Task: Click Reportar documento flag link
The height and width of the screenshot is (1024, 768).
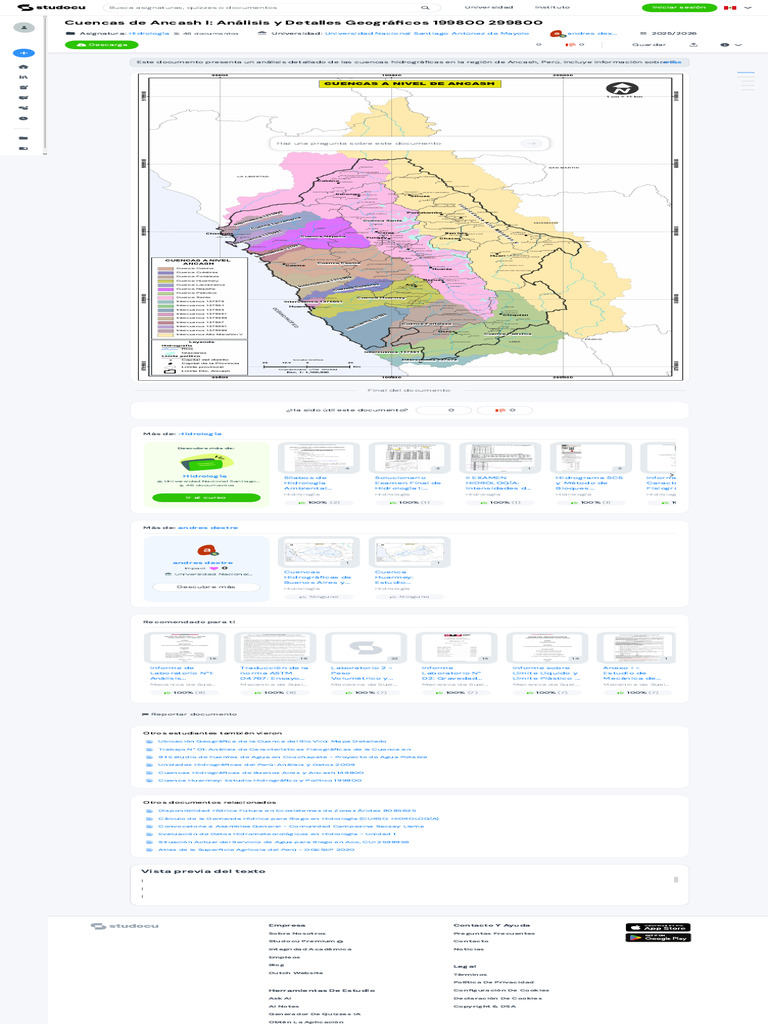Action: pos(190,714)
